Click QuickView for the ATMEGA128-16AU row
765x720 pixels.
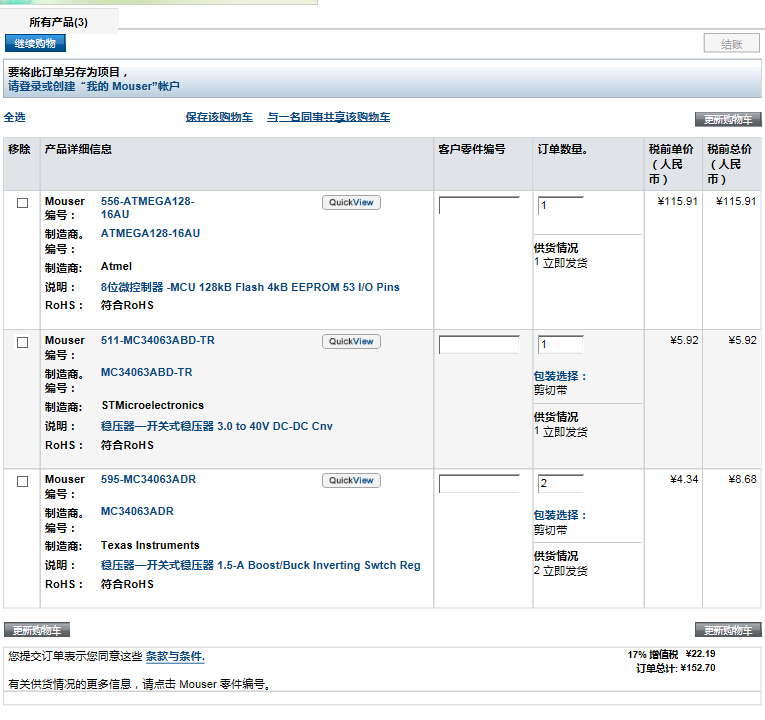351,202
